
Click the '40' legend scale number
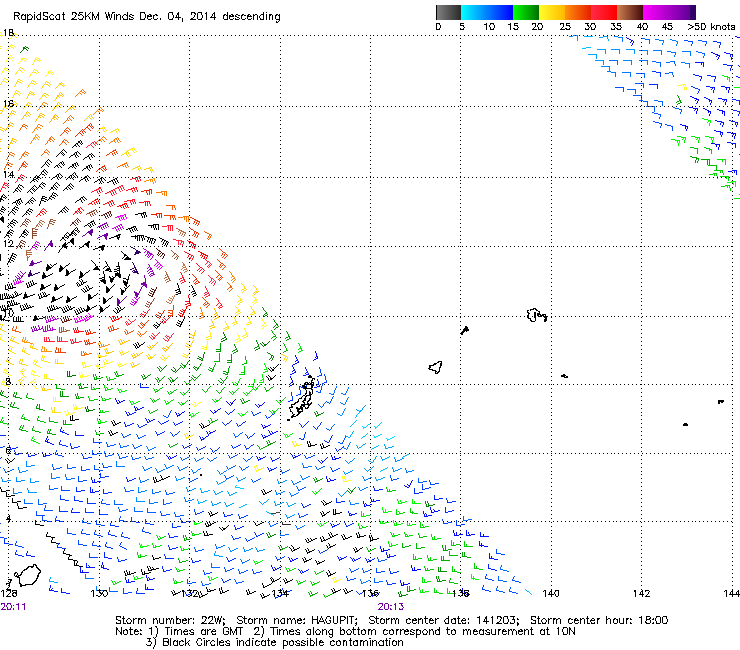[x=642, y=27]
